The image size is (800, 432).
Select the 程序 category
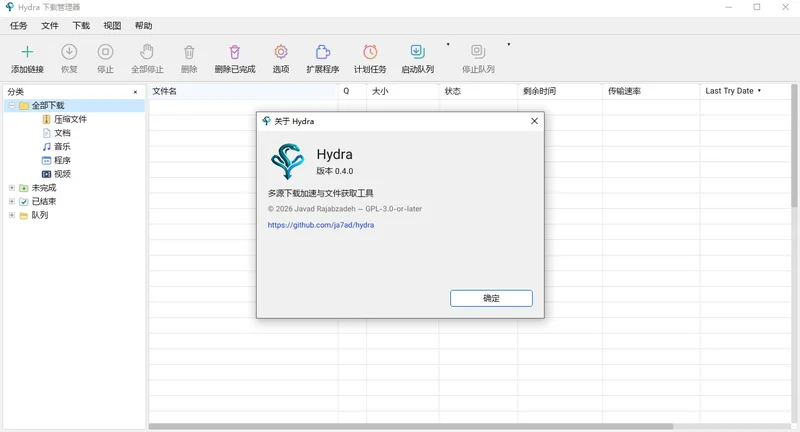coord(62,160)
